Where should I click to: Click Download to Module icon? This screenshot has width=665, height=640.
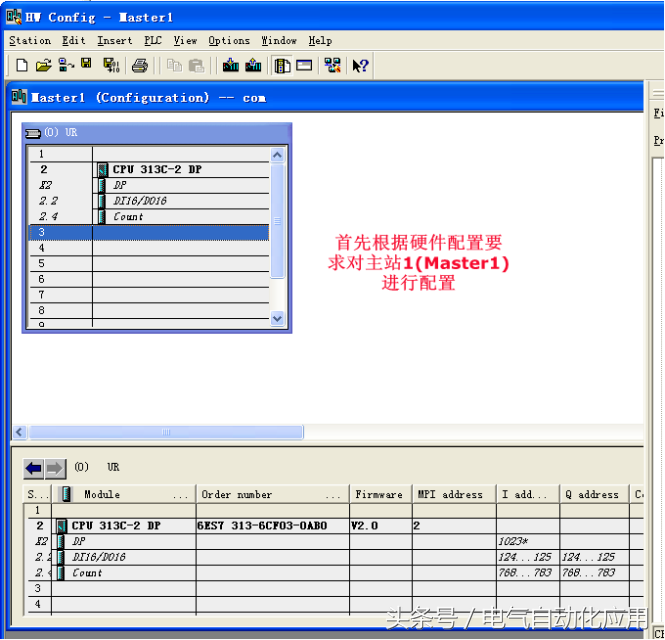click(x=231, y=66)
